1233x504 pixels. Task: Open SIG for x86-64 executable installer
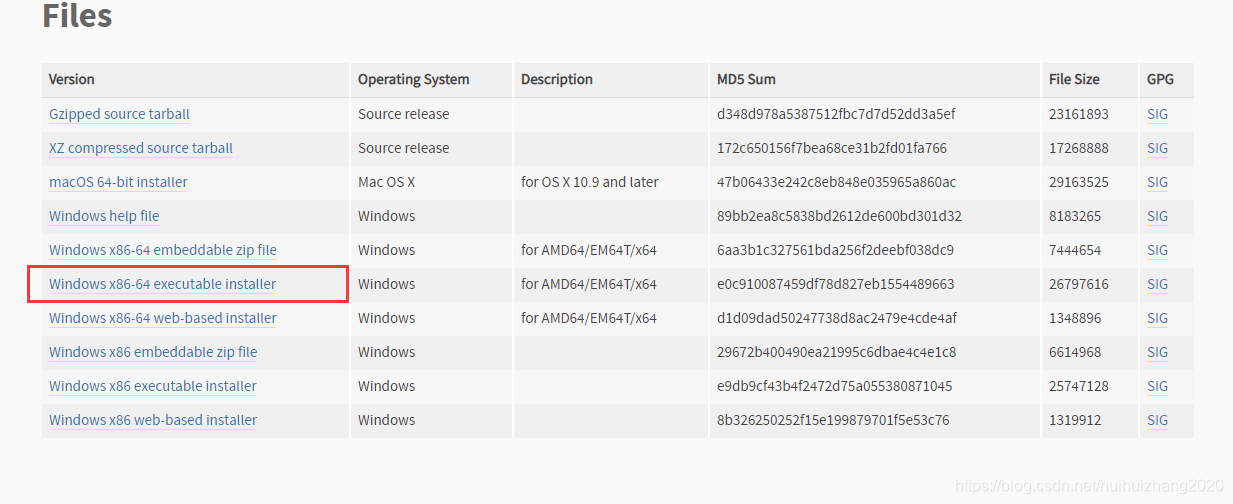click(x=1157, y=284)
